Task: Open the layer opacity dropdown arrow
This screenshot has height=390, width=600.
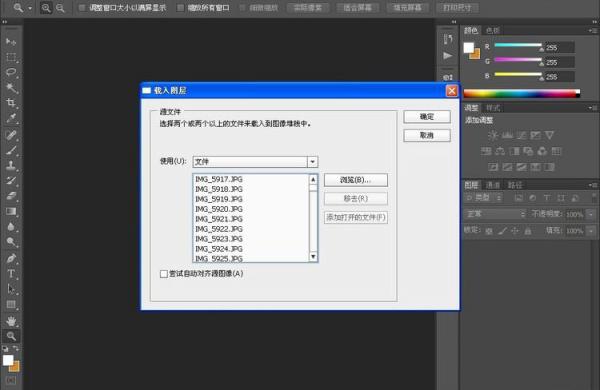Action: click(592, 214)
